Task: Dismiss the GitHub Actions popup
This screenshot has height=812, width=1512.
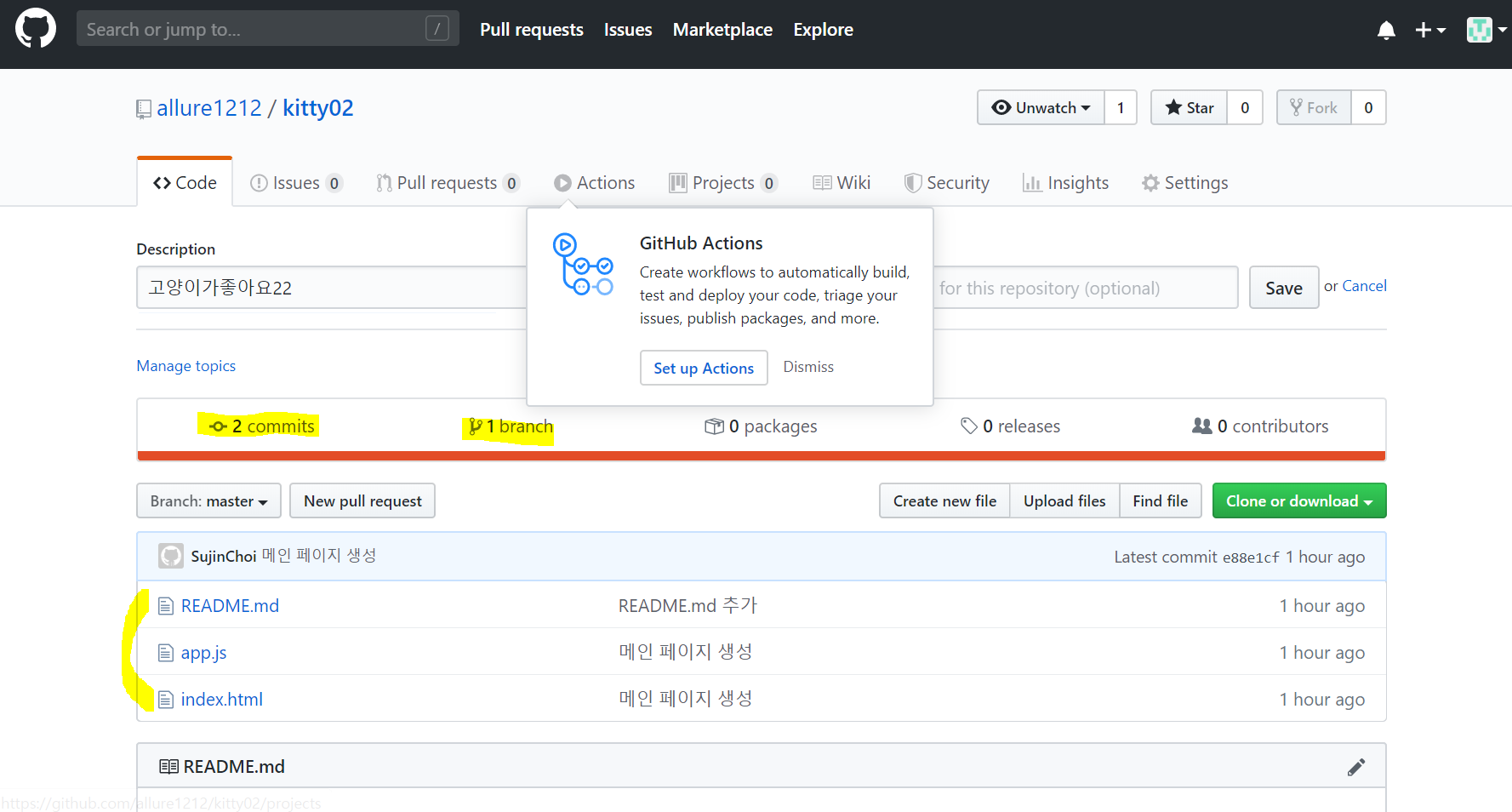Action: click(x=808, y=367)
